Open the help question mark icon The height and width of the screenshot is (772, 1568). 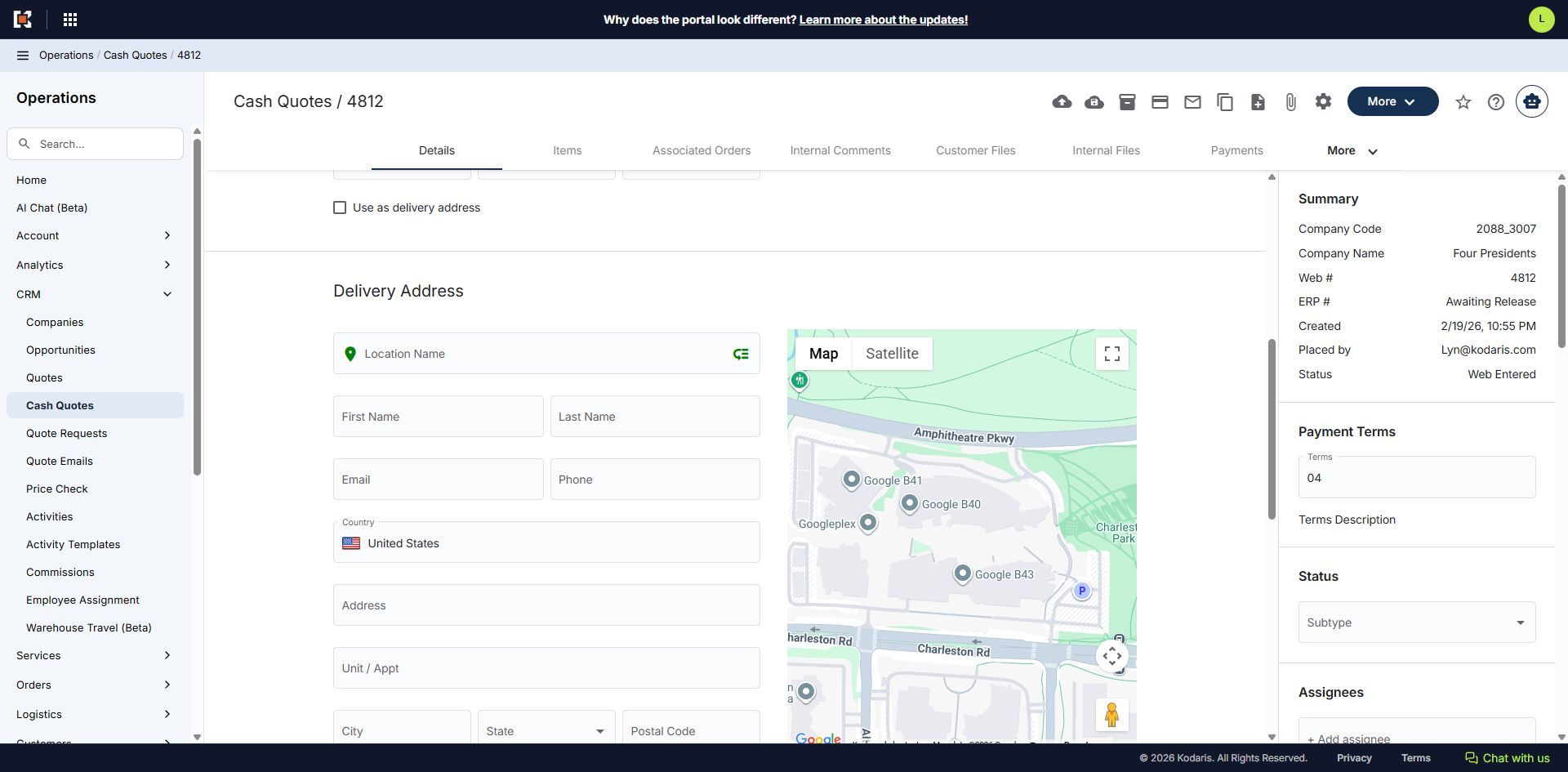pos(1496,102)
